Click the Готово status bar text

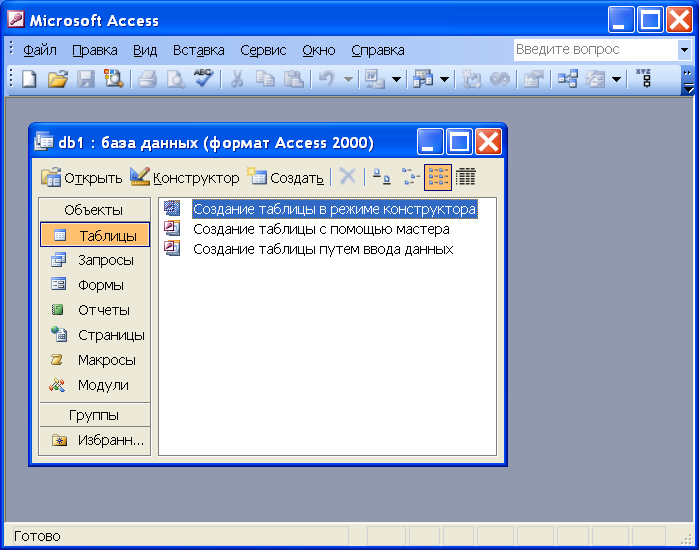tap(37, 536)
